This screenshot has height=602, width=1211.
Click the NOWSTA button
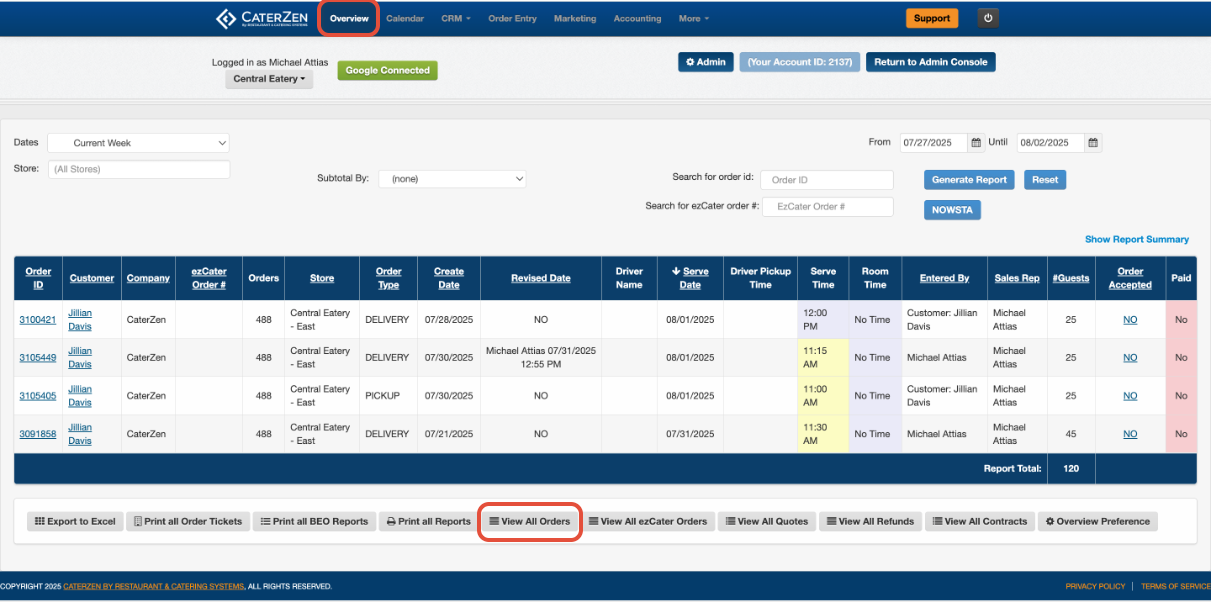pyautogui.click(x=953, y=210)
